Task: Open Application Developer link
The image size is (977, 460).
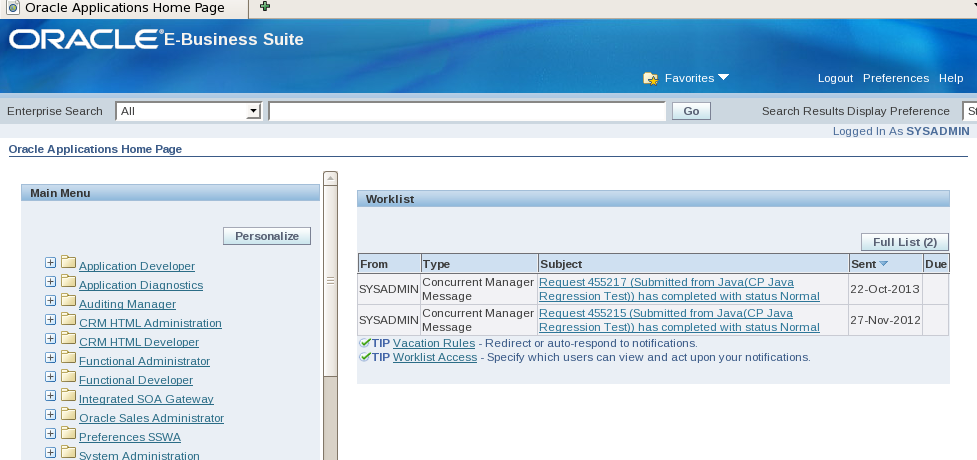Action: tap(137, 266)
